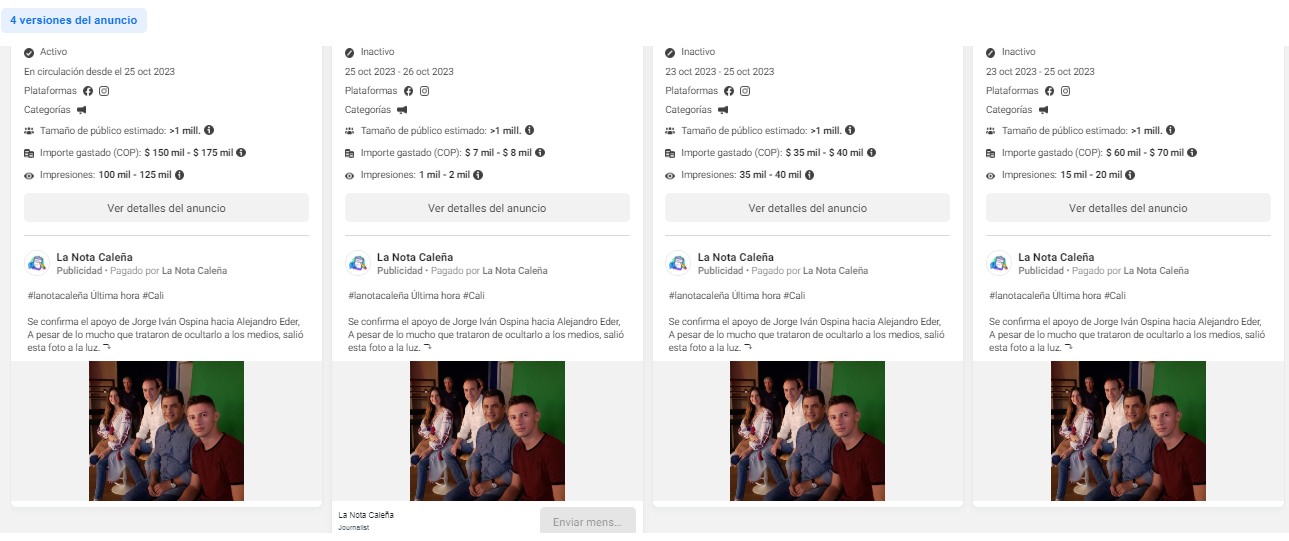Click the group photo in the $60–70 mil ad
This screenshot has height=541, width=1289.
point(1128,431)
